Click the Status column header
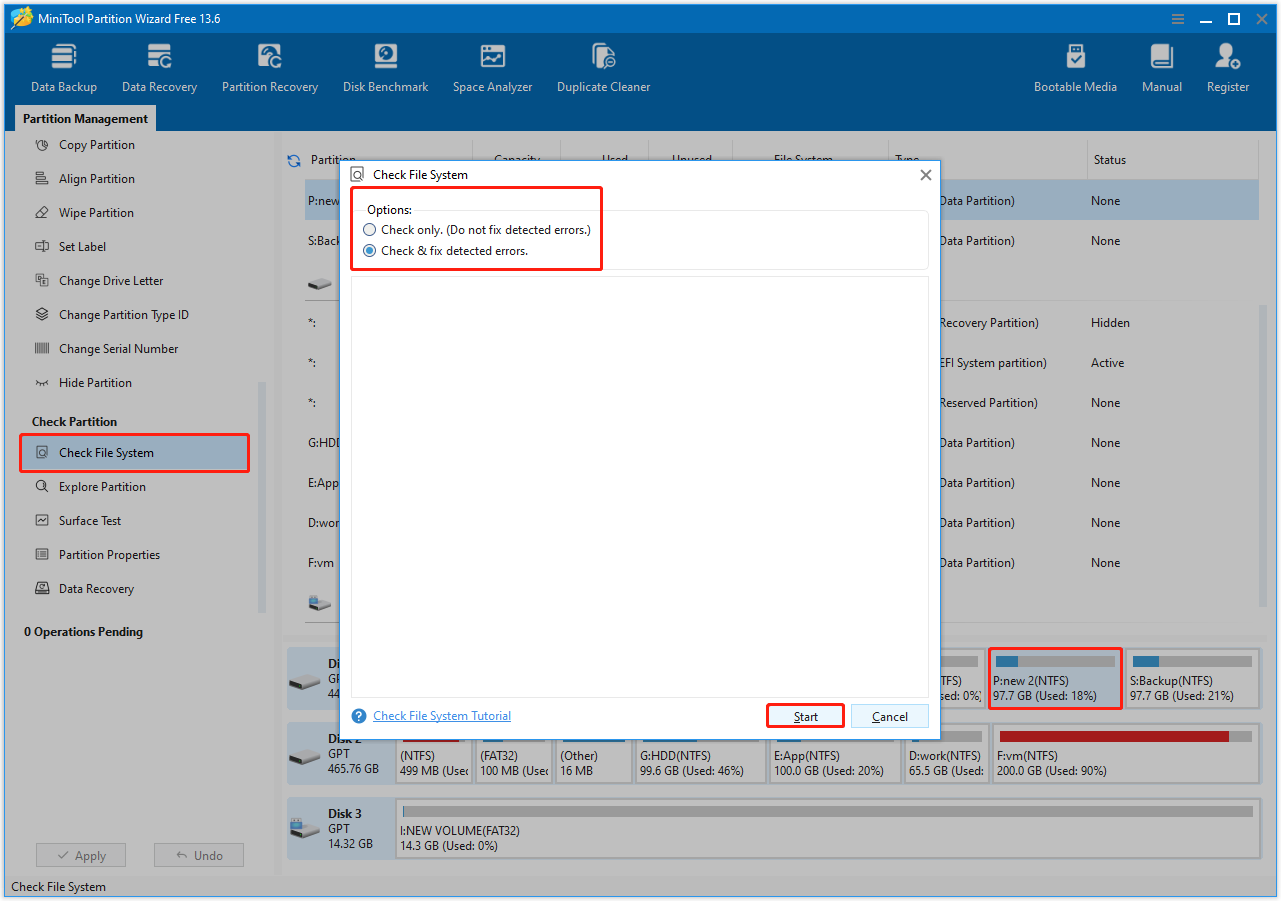This screenshot has height=901, width=1281. [1109, 160]
